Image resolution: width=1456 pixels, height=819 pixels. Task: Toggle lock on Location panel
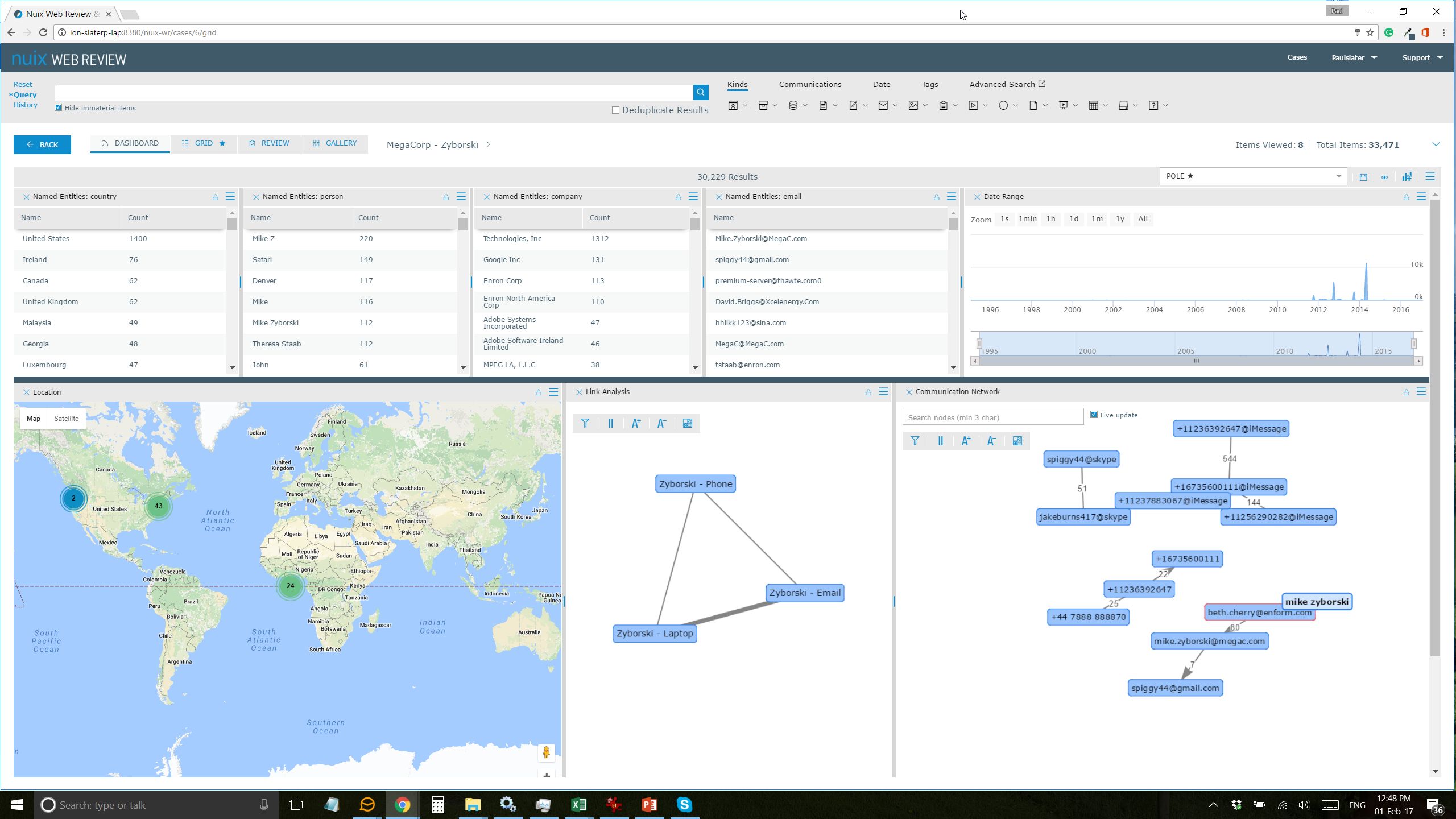coord(539,392)
